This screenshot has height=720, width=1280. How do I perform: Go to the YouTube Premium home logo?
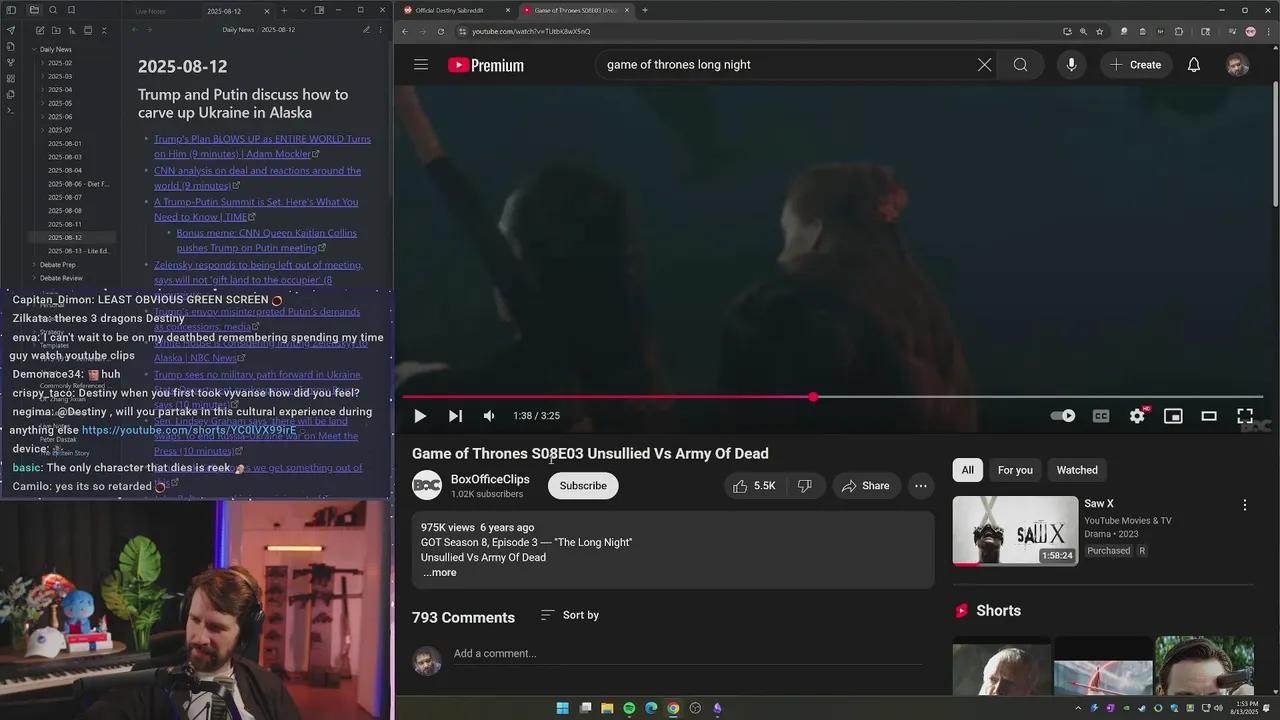coord(486,65)
